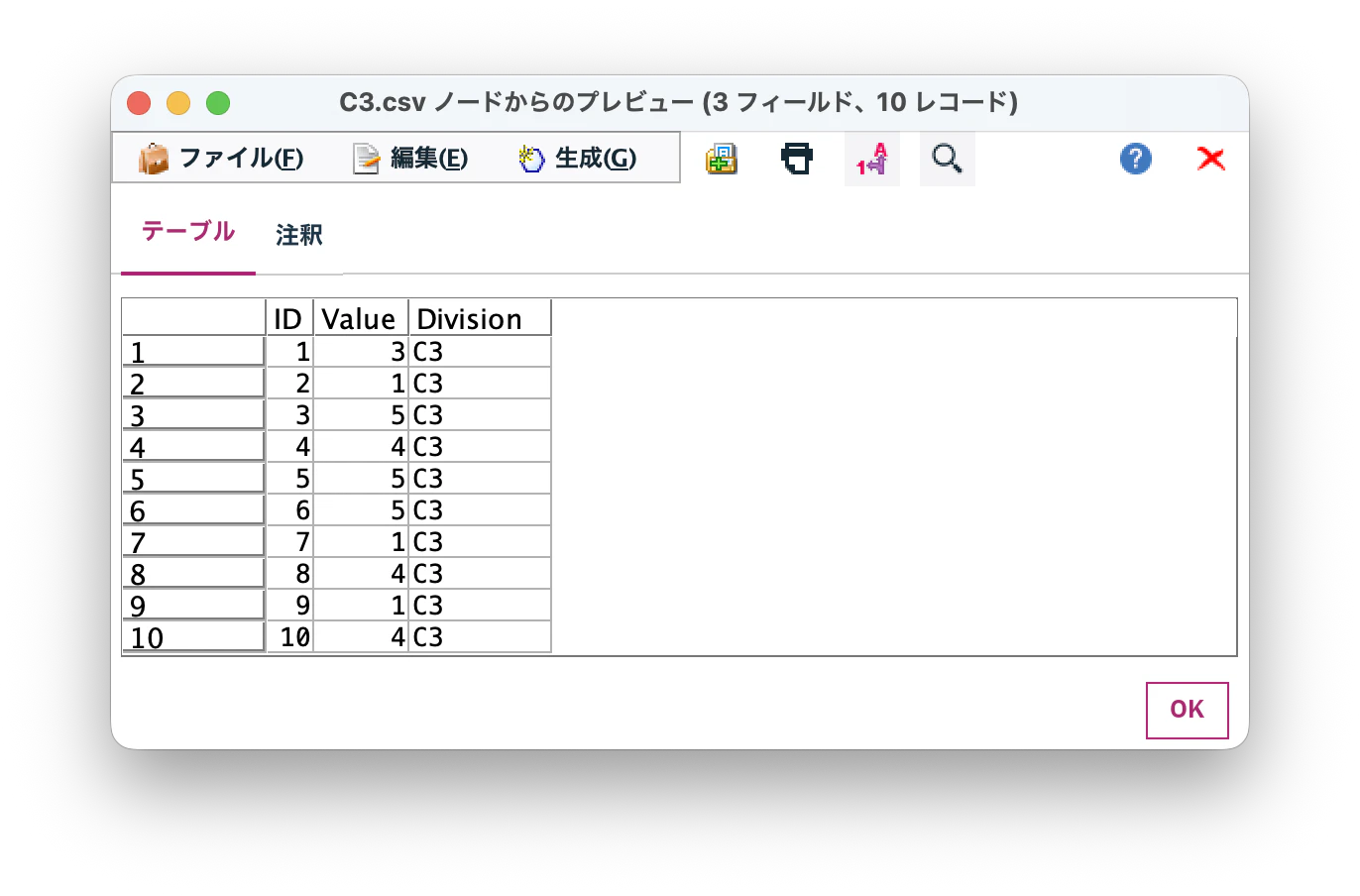The height and width of the screenshot is (896, 1360).
Task: Select row header 5
Action: [193, 479]
